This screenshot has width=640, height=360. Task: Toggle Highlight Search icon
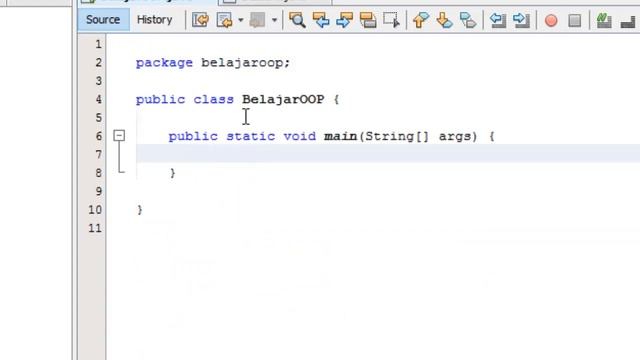(x=368, y=20)
